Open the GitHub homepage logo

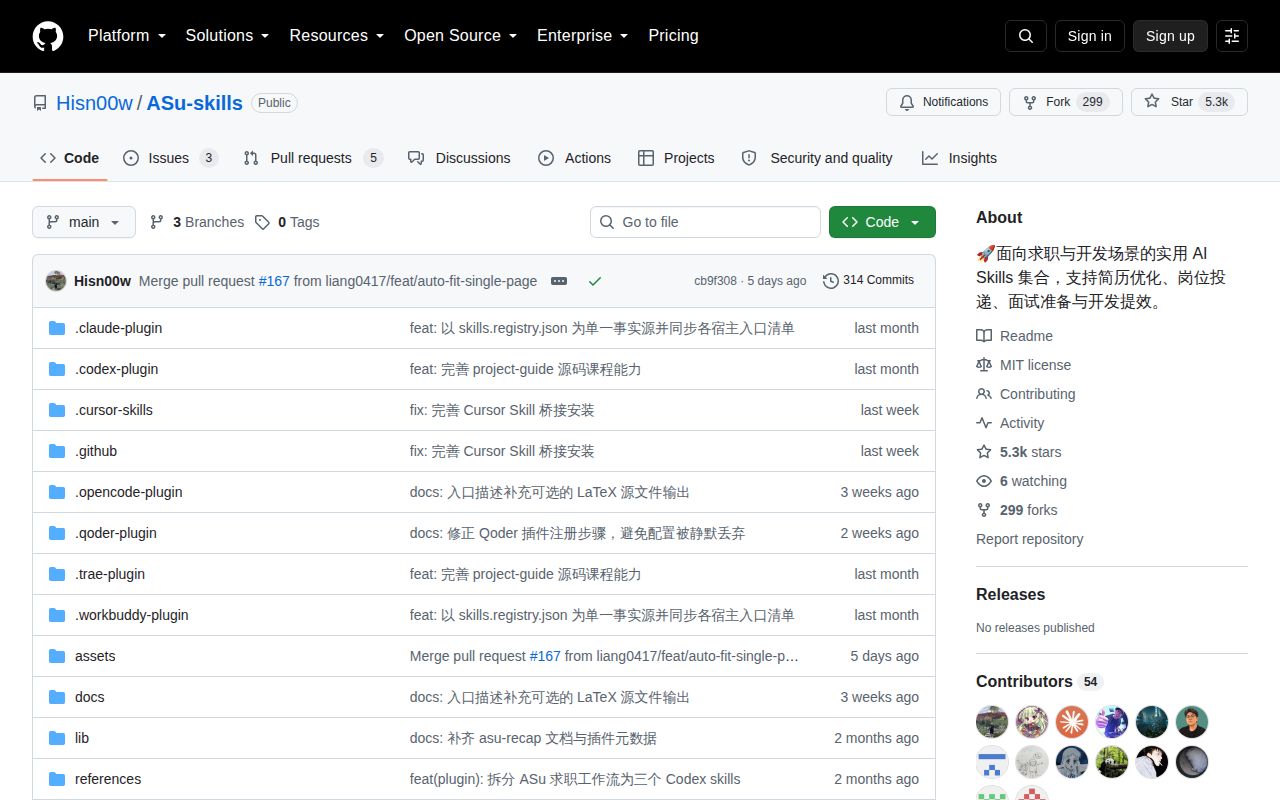[x=48, y=36]
